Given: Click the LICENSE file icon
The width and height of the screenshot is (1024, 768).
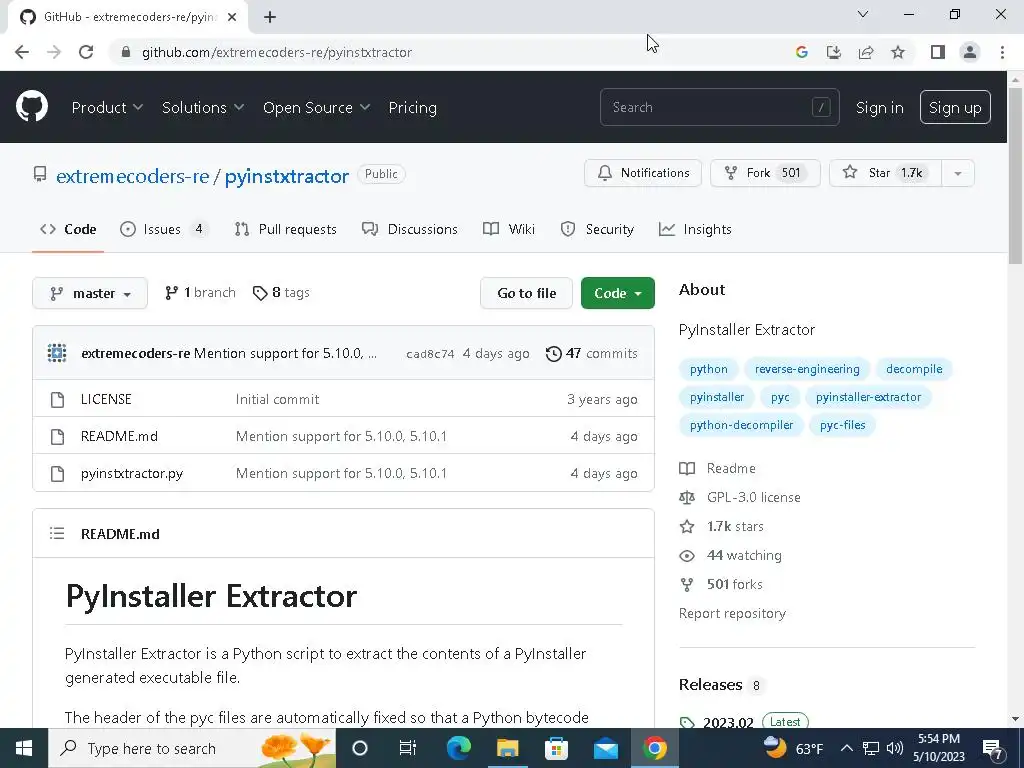Looking at the screenshot, I should (57, 400).
